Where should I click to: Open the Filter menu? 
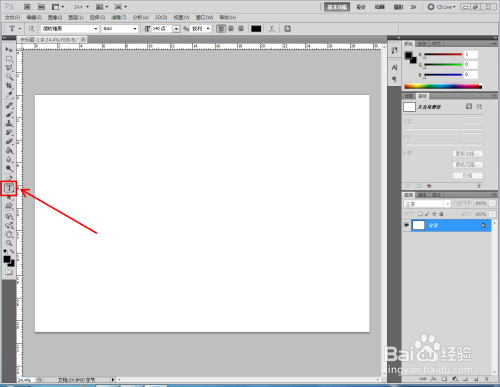click(x=119, y=17)
